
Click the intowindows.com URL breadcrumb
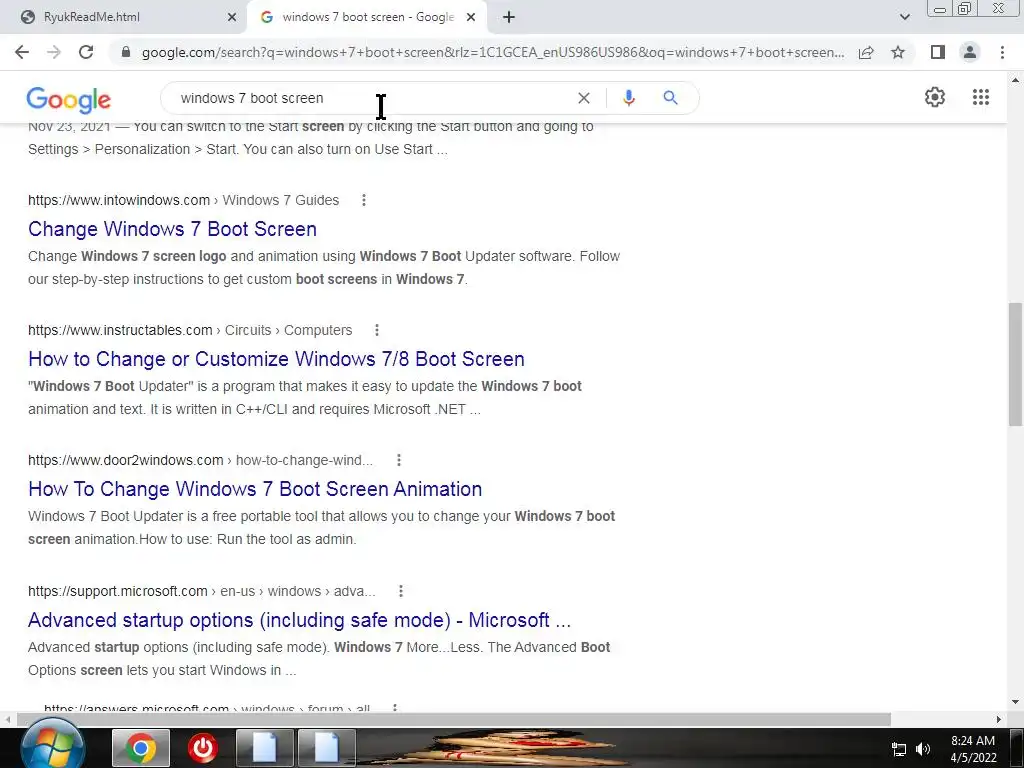point(184,200)
